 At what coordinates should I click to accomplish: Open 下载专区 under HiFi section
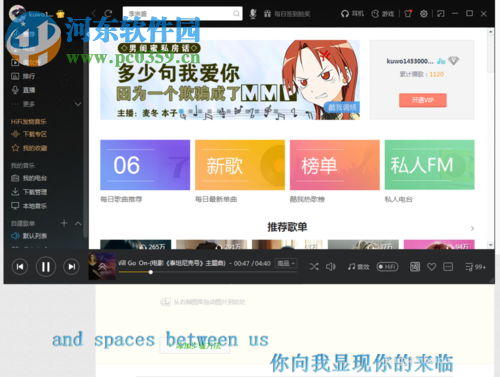29,134
